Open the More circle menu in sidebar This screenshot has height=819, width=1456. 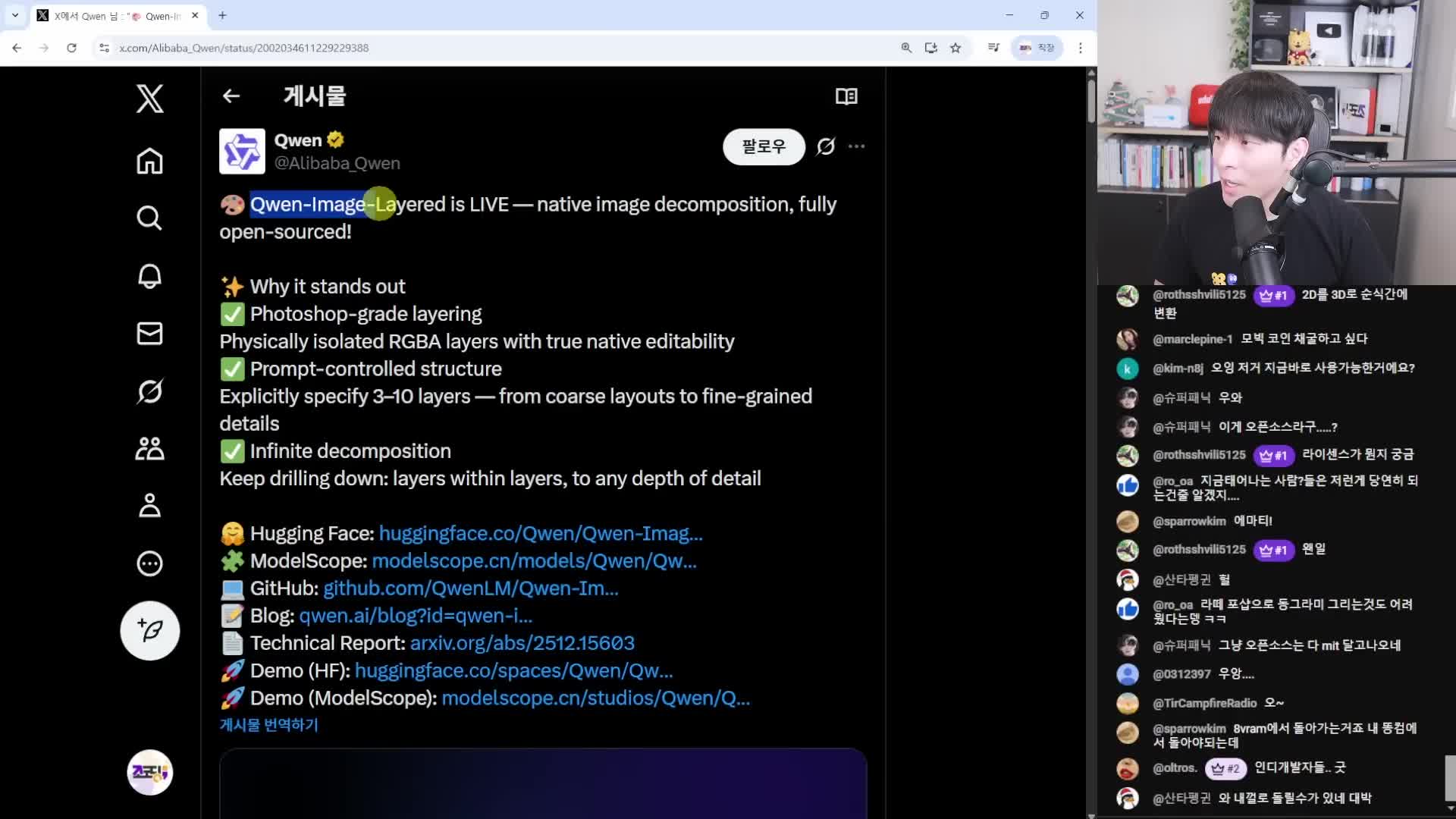149,563
